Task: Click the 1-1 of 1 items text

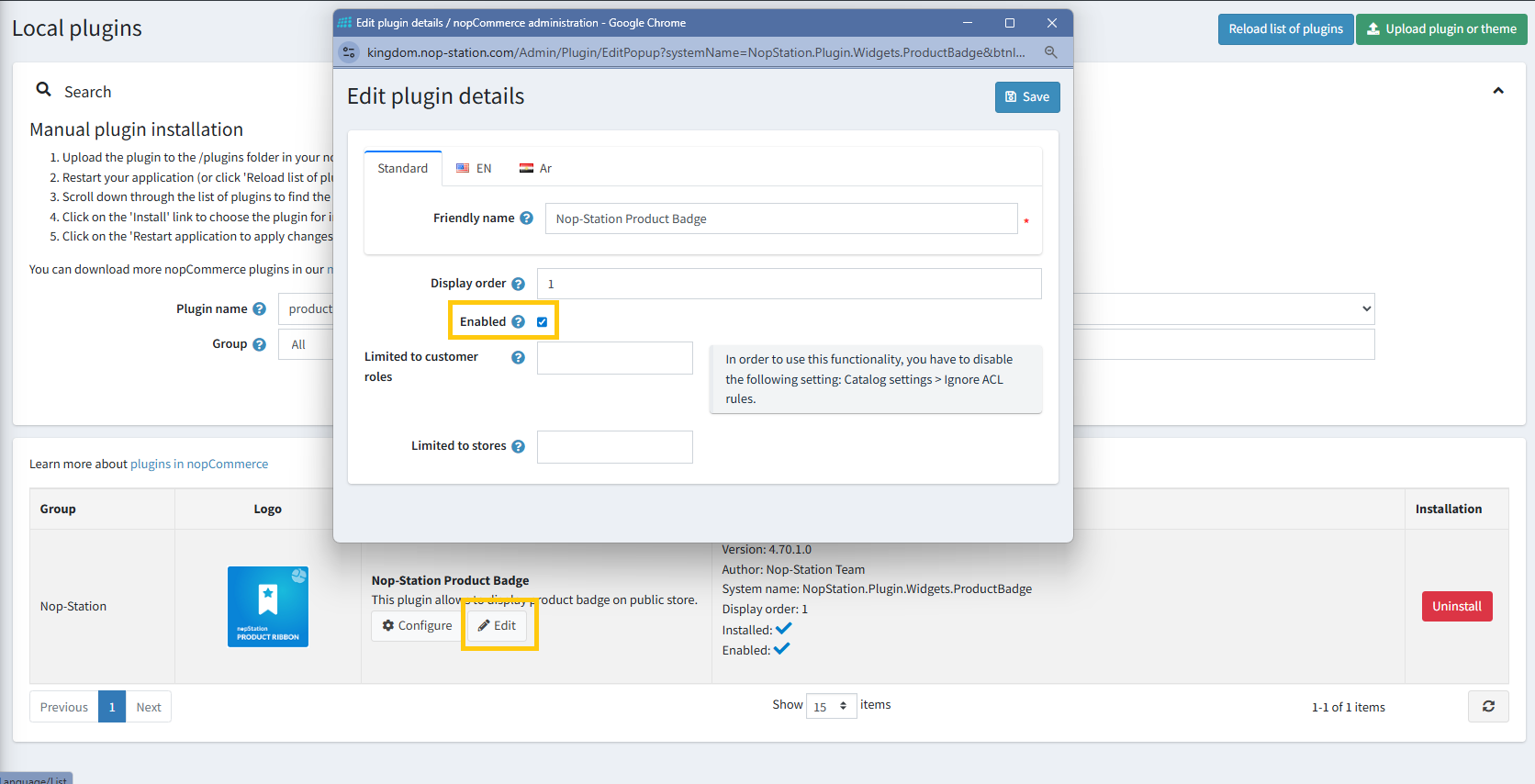Action: (x=1349, y=708)
